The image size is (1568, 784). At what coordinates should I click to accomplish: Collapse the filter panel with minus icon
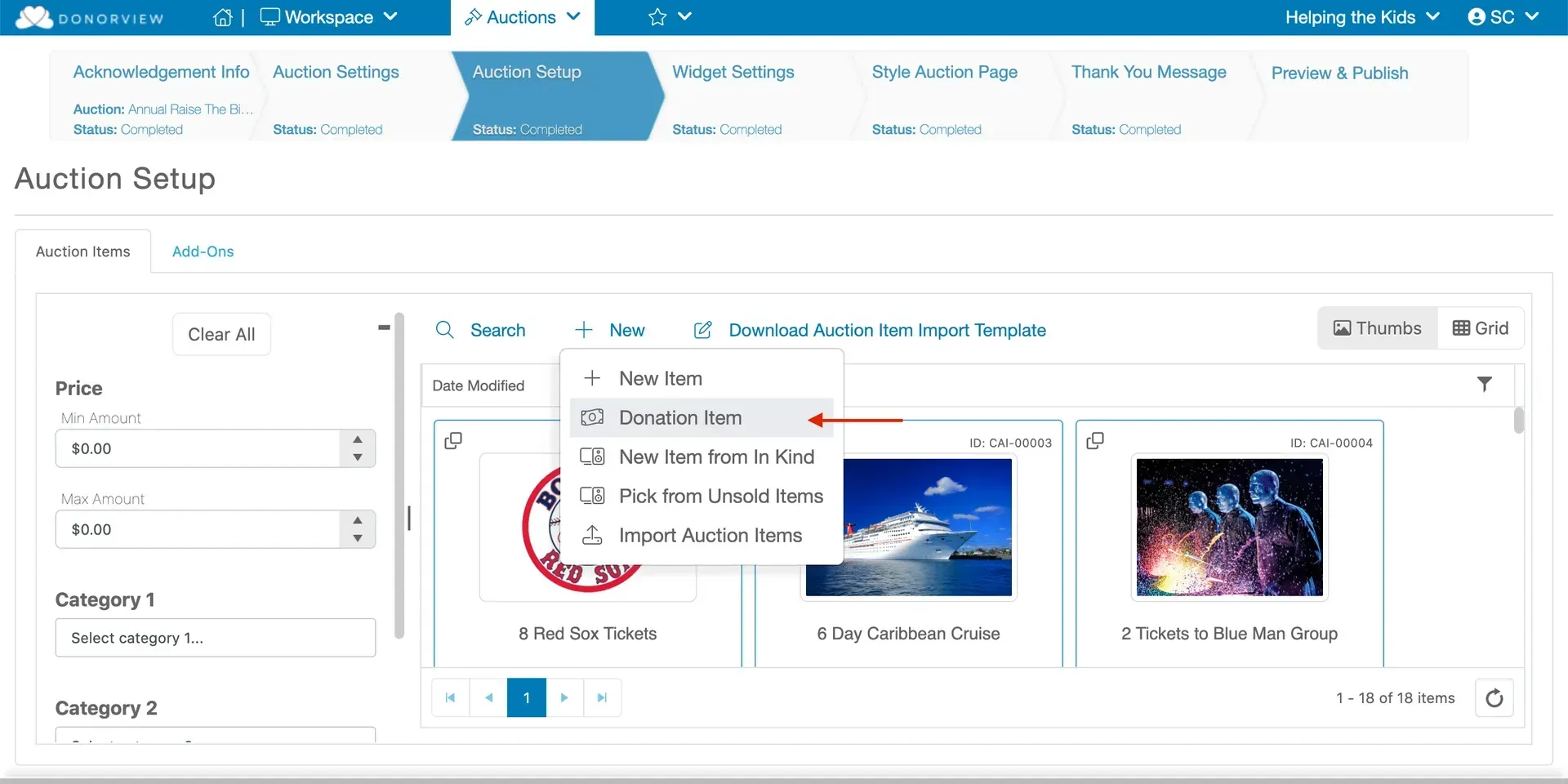click(x=384, y=327)
